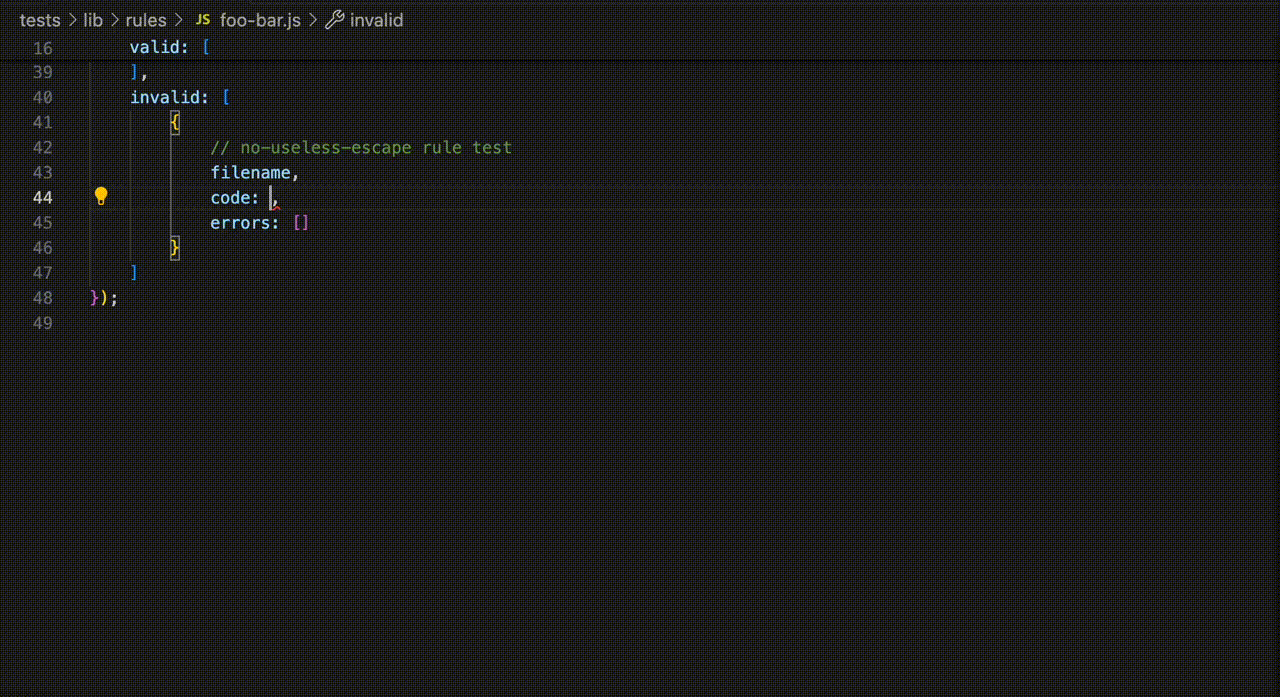The height and width of the screenshot is (697, 1280).
Task: Click the '],' text on line 39
Action: click(139, 72)
